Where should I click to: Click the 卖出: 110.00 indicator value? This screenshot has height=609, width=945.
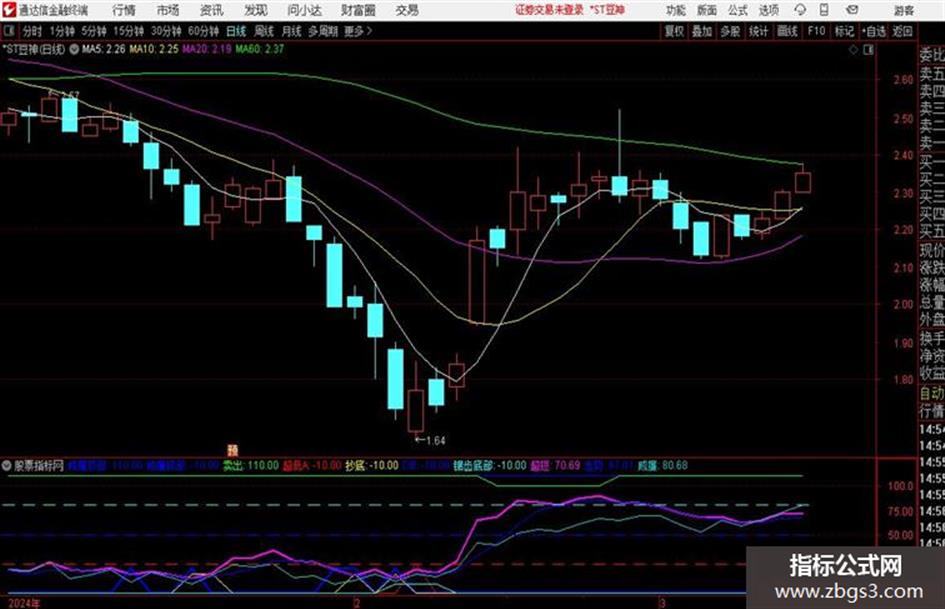[x=250, y=465]
